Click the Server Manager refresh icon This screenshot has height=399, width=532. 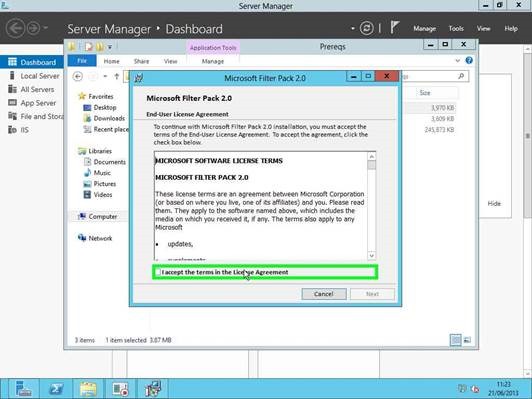[366, 28]
